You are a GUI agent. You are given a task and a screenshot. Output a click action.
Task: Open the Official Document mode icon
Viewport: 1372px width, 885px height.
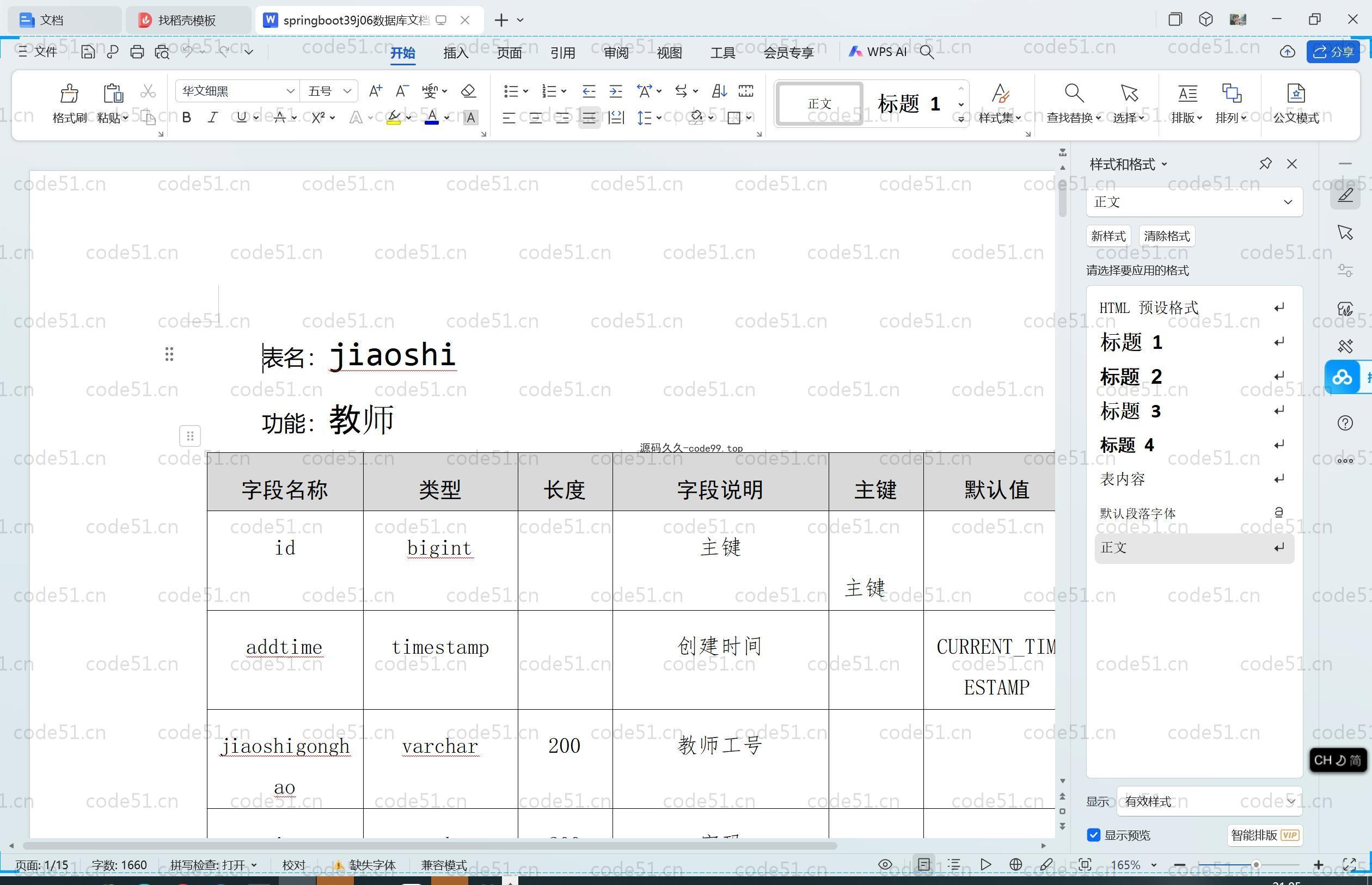1296,93
